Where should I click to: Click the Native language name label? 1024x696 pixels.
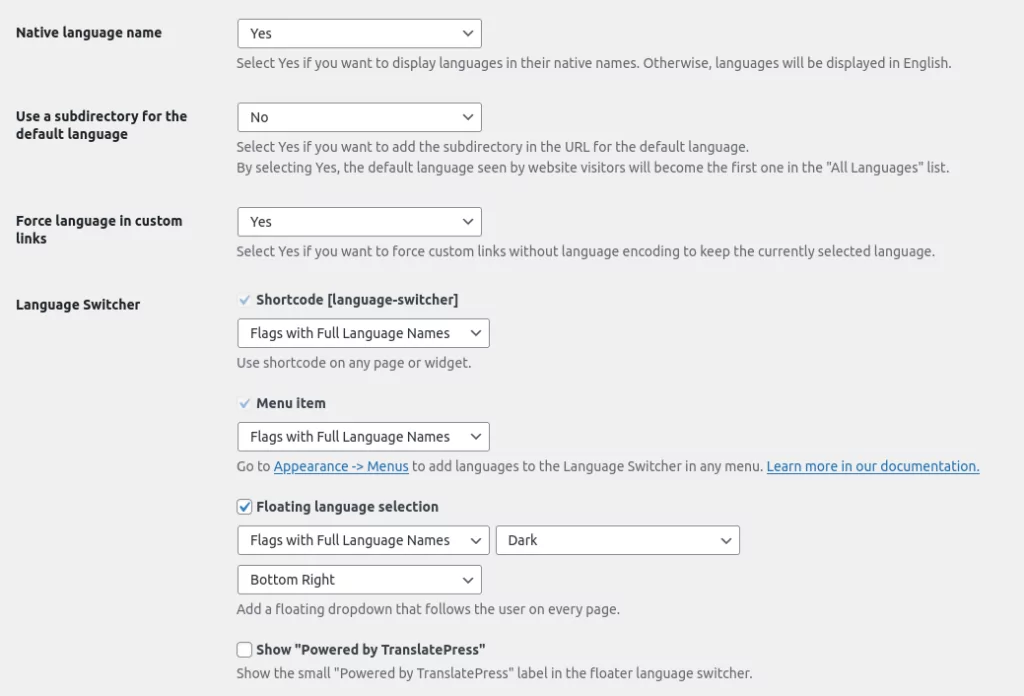89,33
